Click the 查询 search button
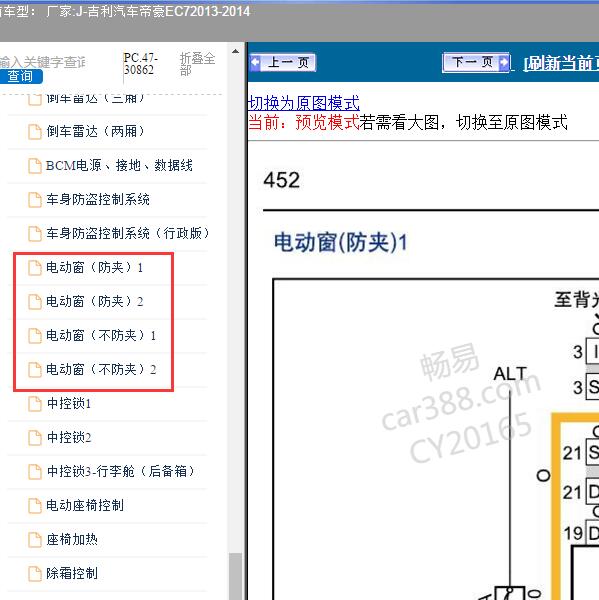 pos(21,76)
